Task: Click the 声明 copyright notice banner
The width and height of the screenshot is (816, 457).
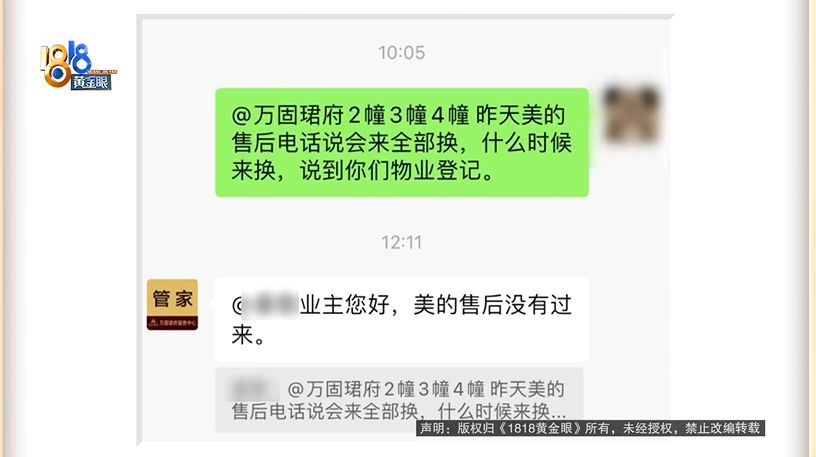Action: [x=590, y=428]
